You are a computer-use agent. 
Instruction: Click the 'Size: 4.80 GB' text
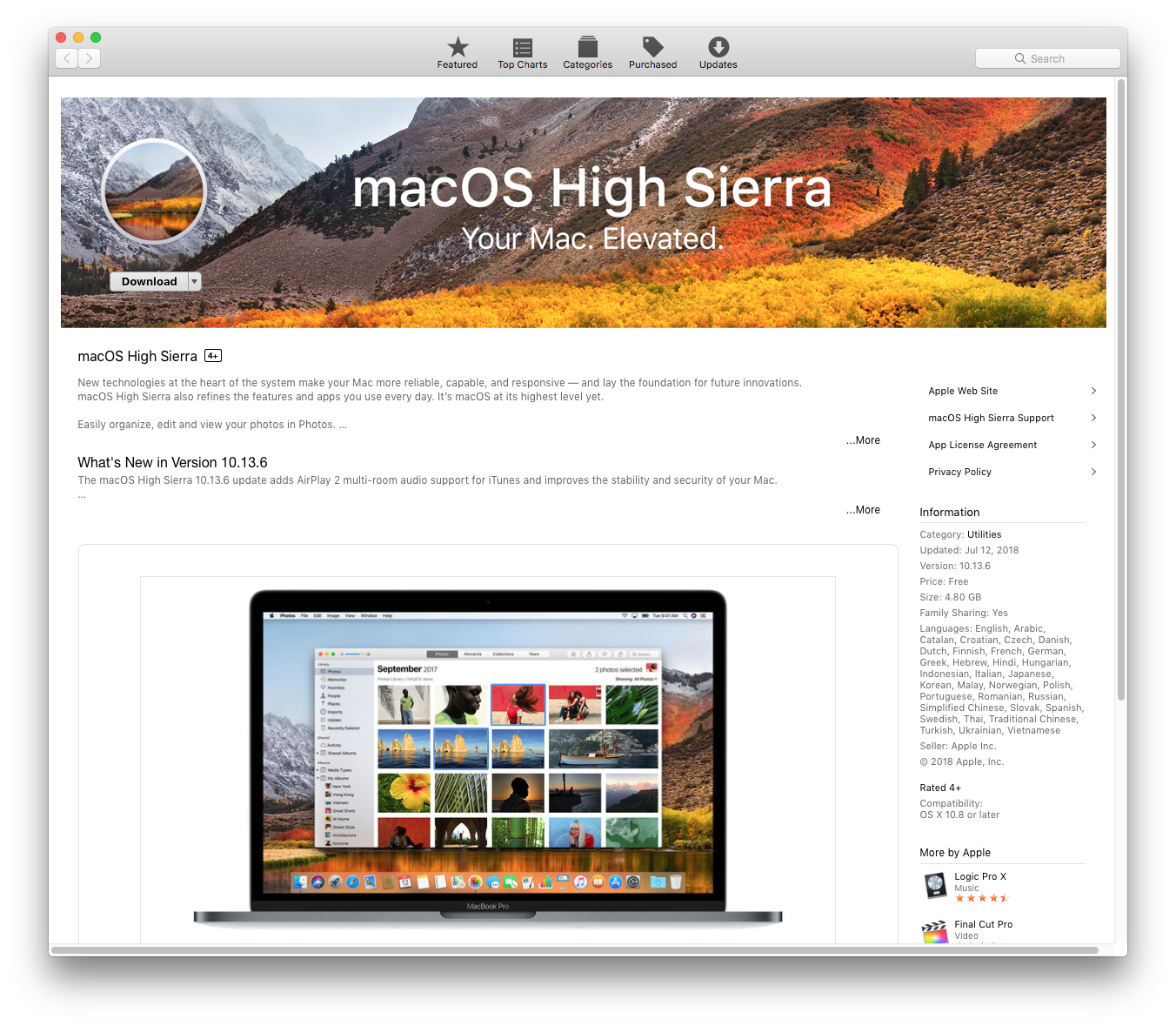(x=951, y=597)
